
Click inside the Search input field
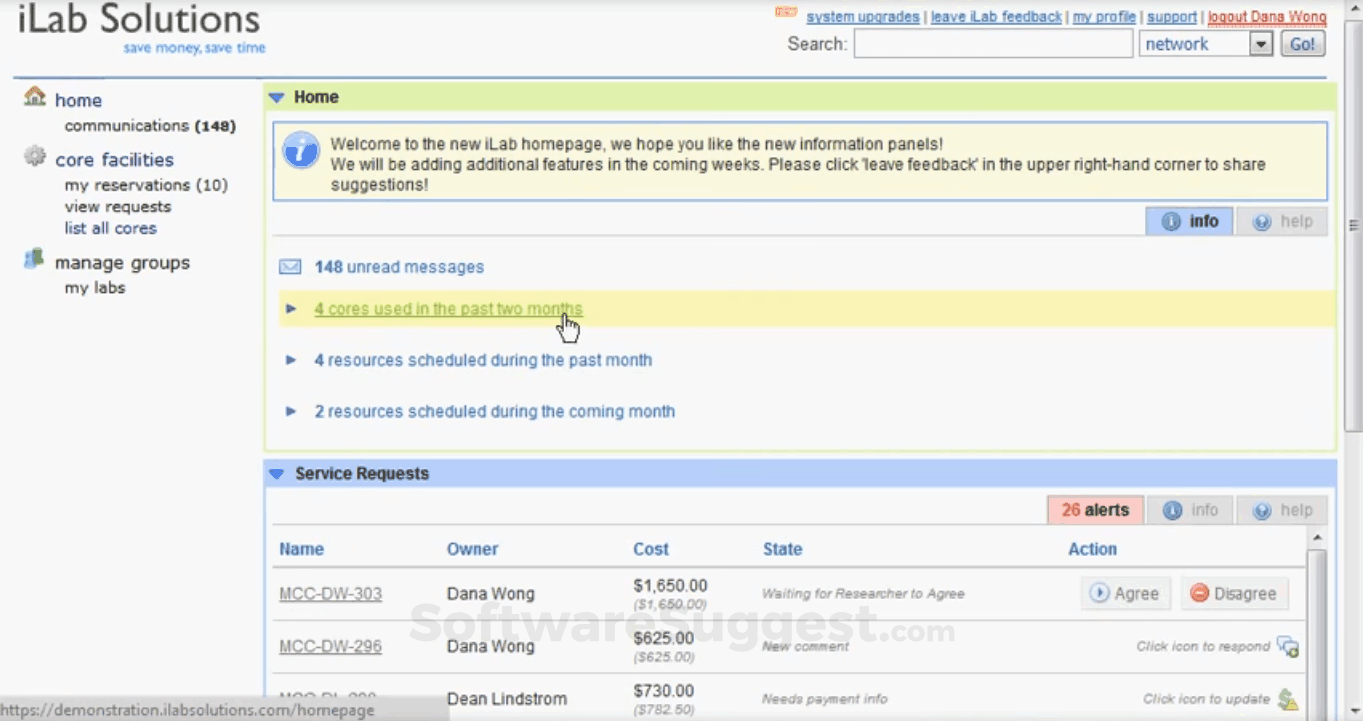(x=992, y=43)
